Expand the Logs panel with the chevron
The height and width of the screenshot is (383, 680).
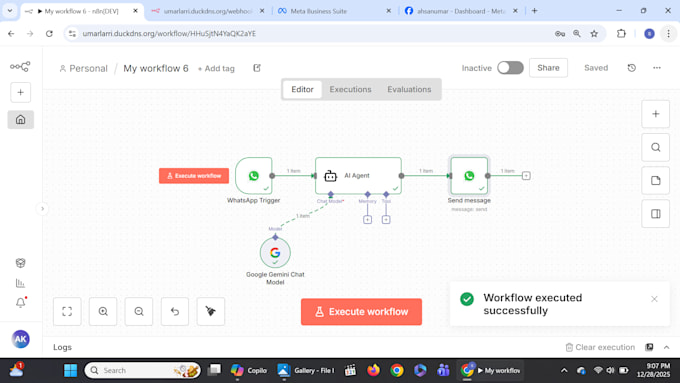[667, 347]
